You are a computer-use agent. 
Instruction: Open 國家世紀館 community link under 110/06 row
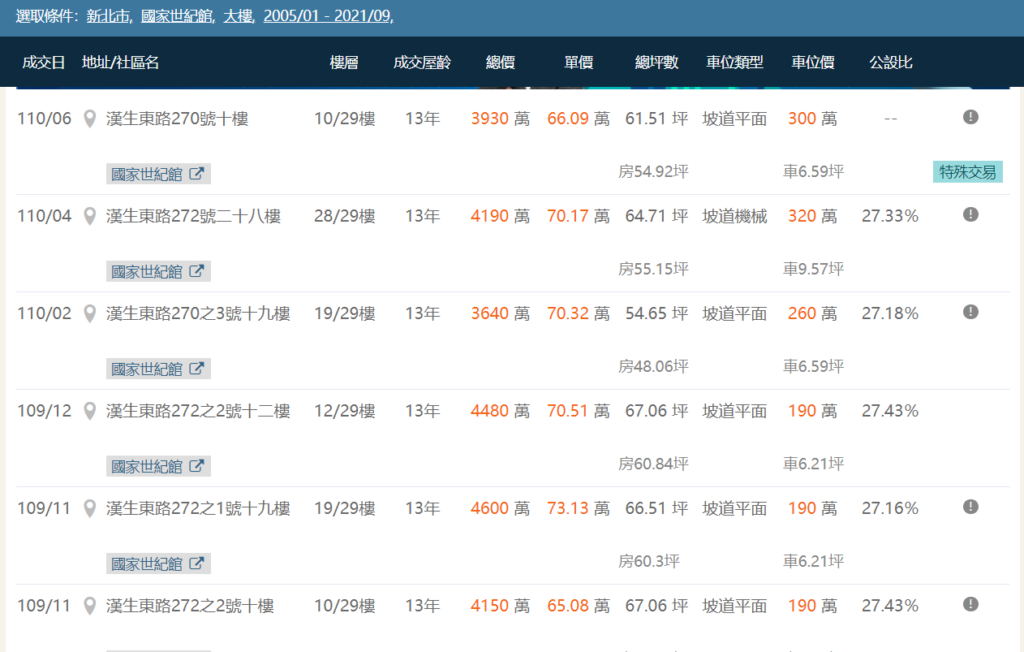158,174
